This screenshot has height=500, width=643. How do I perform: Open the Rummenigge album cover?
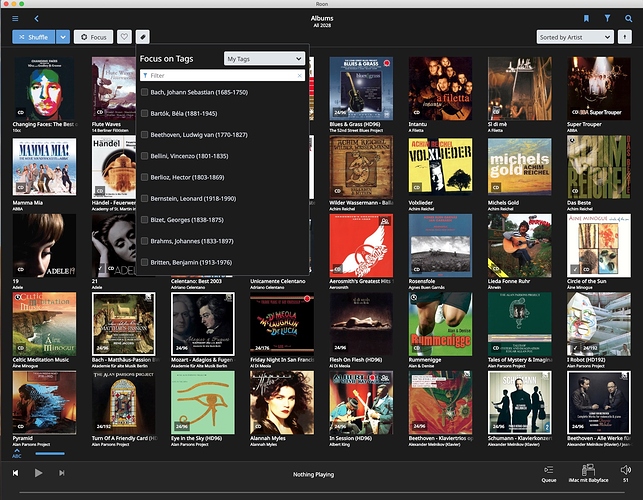pos(440,324)
